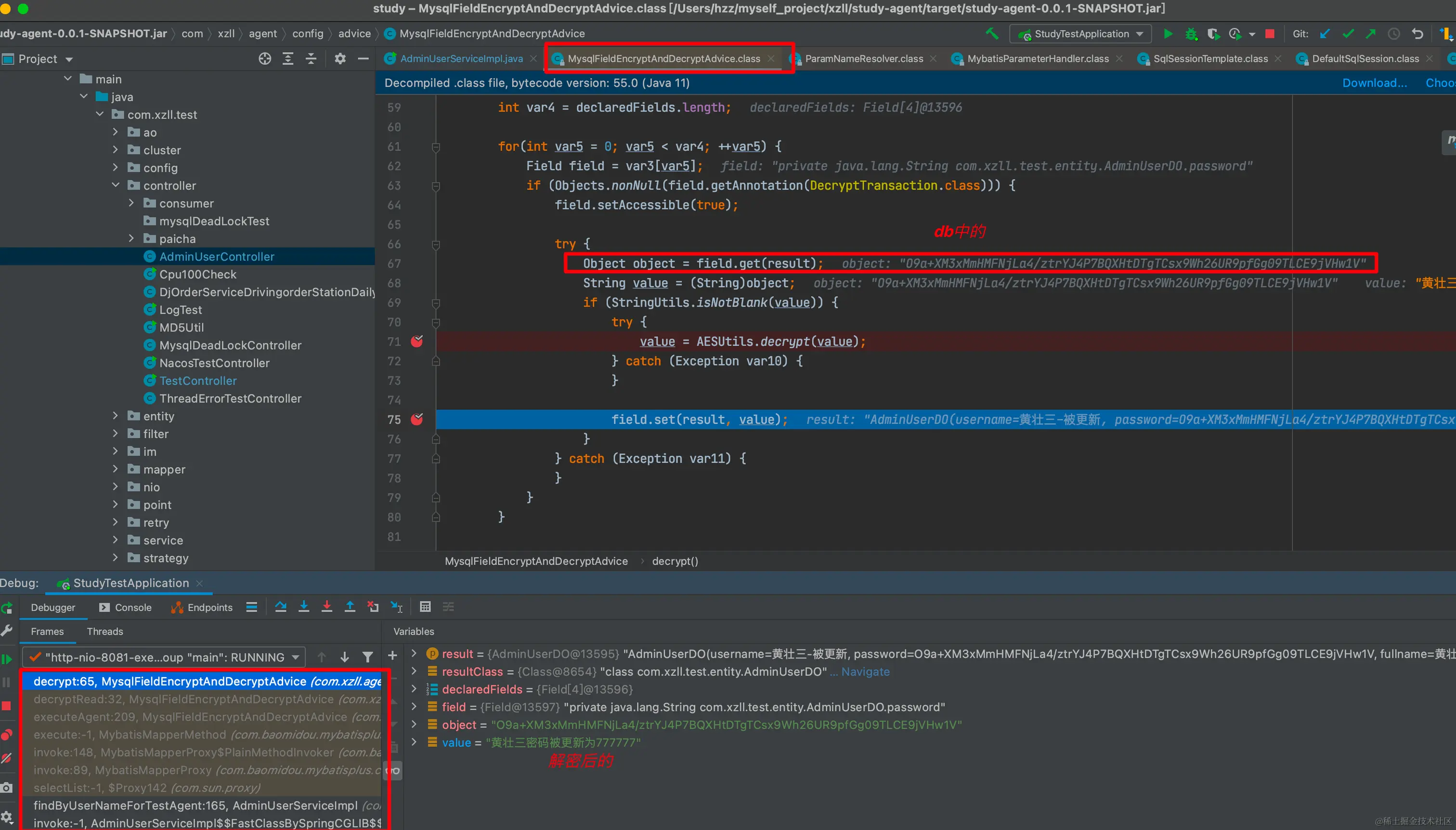Screen dimensions: 1456x830
Task: Collapse the controller folder
Action: [116, 185]
